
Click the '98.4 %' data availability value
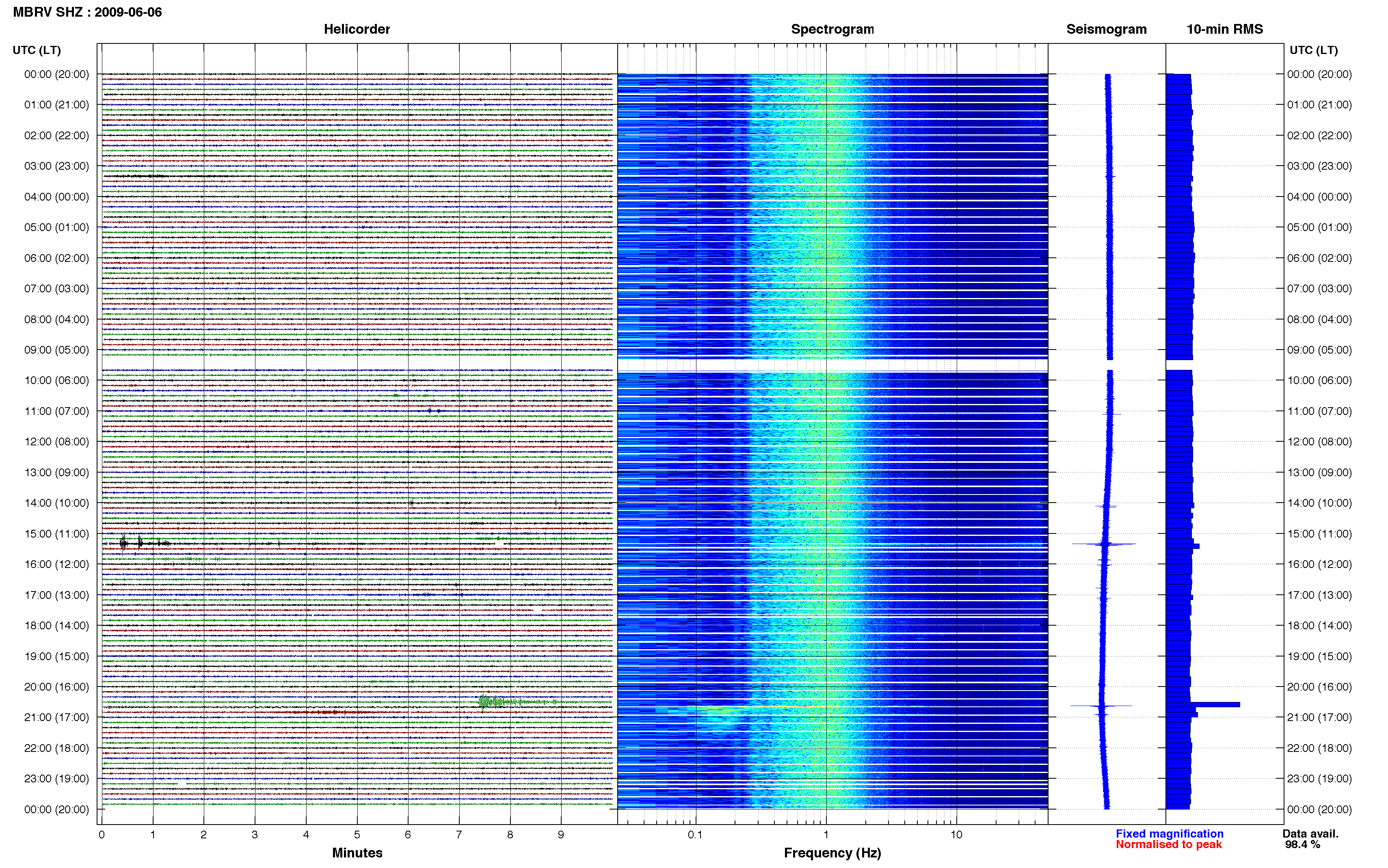1302,844
